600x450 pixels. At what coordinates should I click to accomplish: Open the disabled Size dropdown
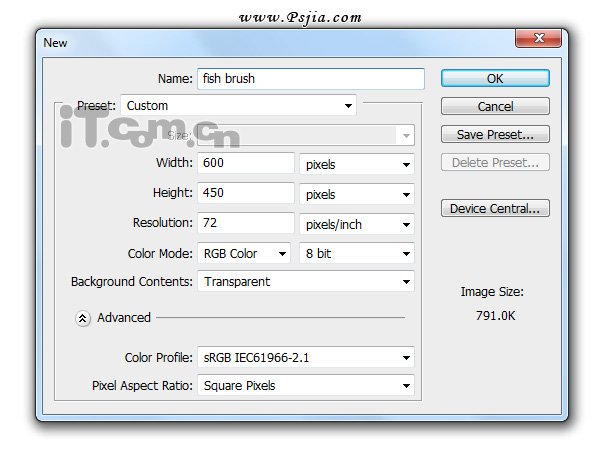[x=306, y=135]
